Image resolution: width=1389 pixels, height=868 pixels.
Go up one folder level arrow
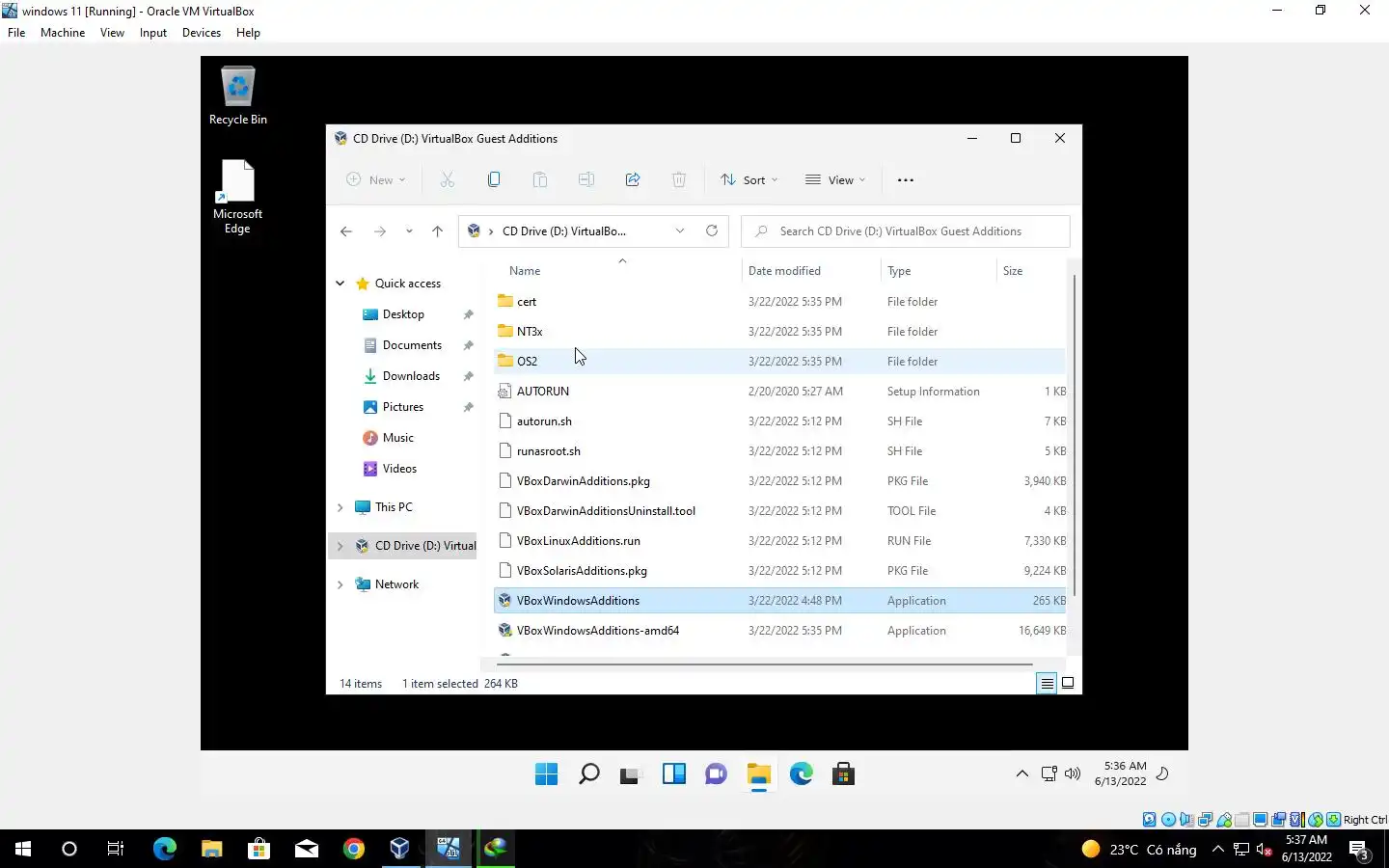point(437,231)
